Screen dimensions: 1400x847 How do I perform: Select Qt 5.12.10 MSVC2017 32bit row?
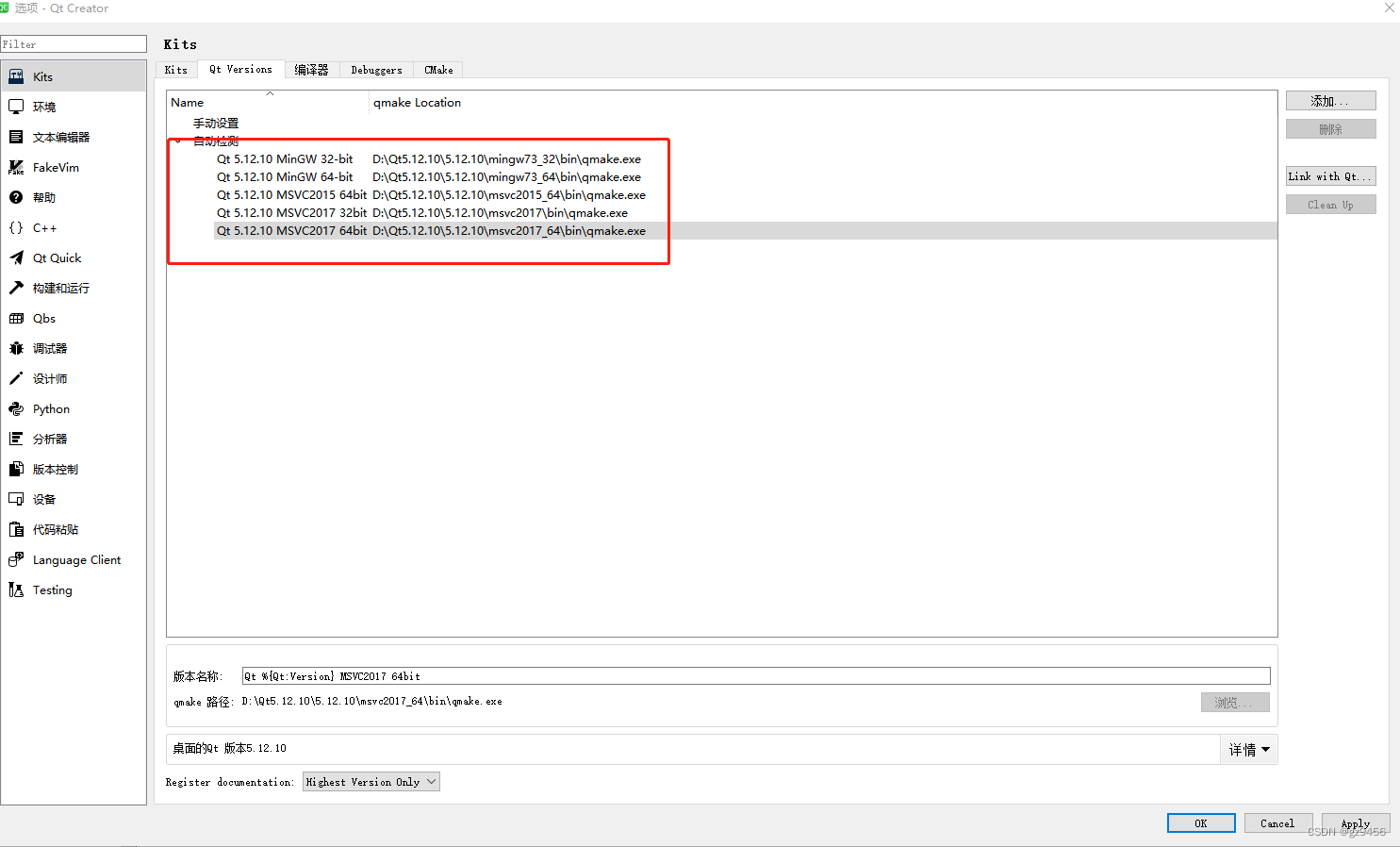coord(291,213)
